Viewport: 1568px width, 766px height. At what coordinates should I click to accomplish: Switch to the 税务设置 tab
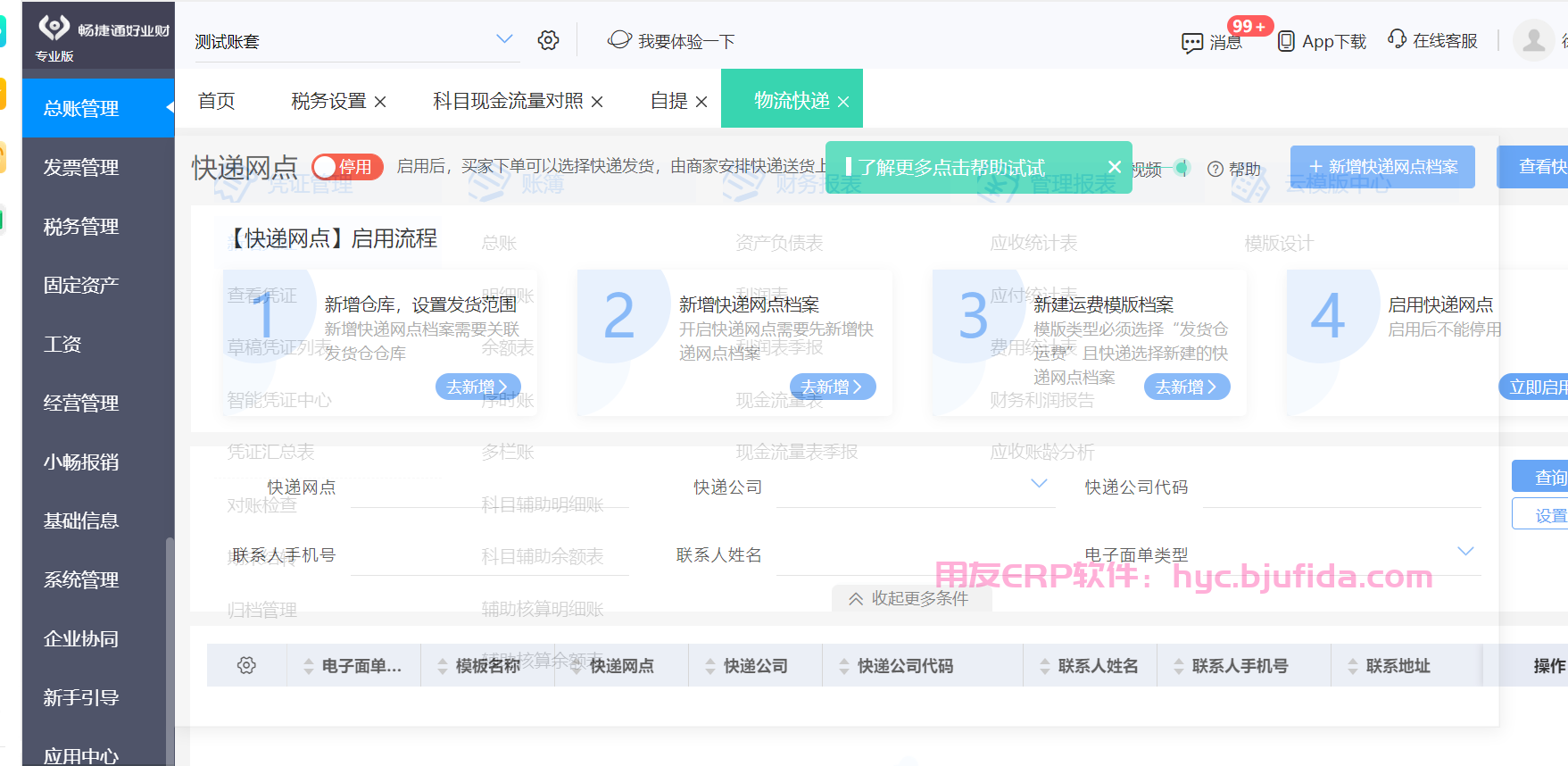point(328,101)
